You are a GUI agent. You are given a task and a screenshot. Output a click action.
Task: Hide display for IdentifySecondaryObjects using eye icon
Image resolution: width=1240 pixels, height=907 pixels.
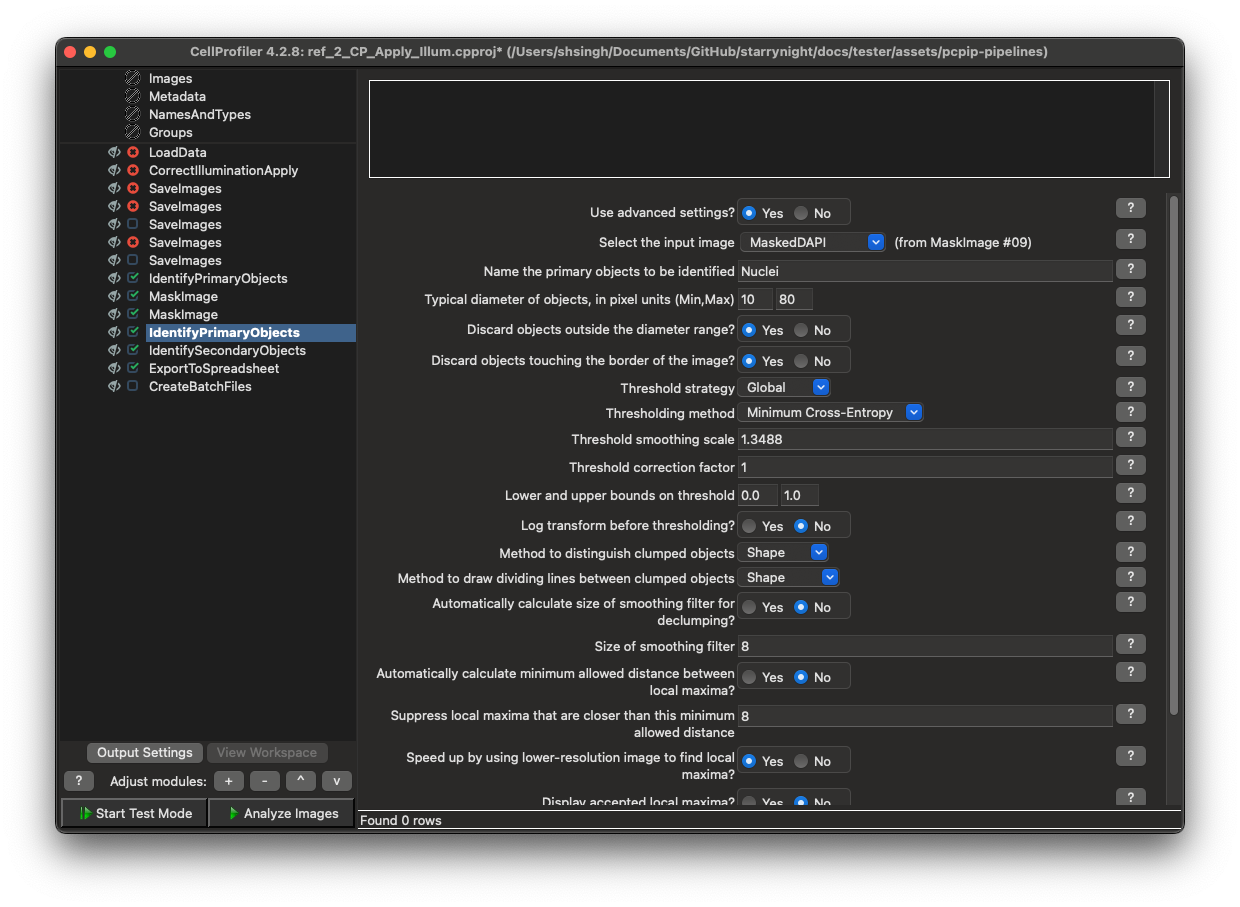coord(114,350)
